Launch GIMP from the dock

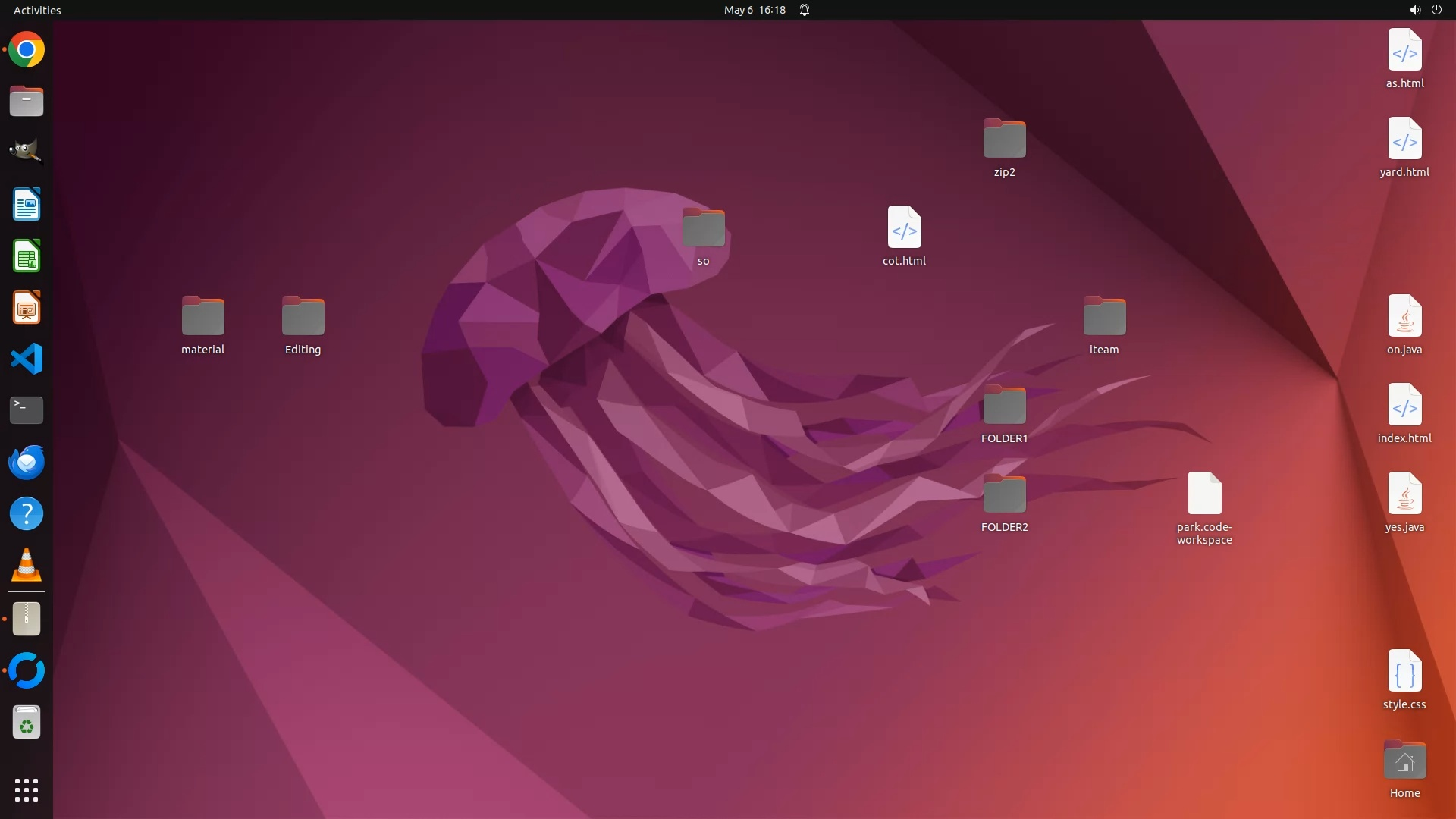pyautogui.click(x=27, y=151)
